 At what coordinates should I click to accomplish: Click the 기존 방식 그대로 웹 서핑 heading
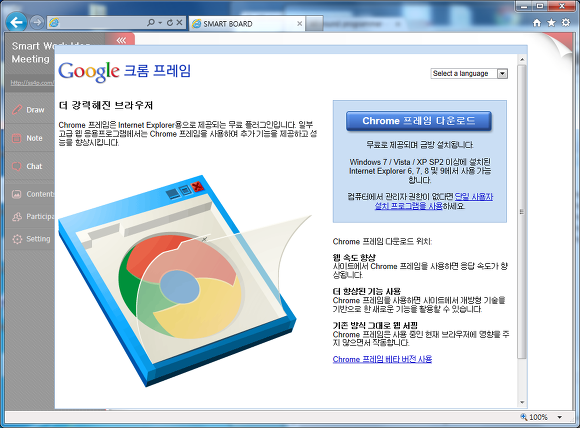[x=375, y=326]
